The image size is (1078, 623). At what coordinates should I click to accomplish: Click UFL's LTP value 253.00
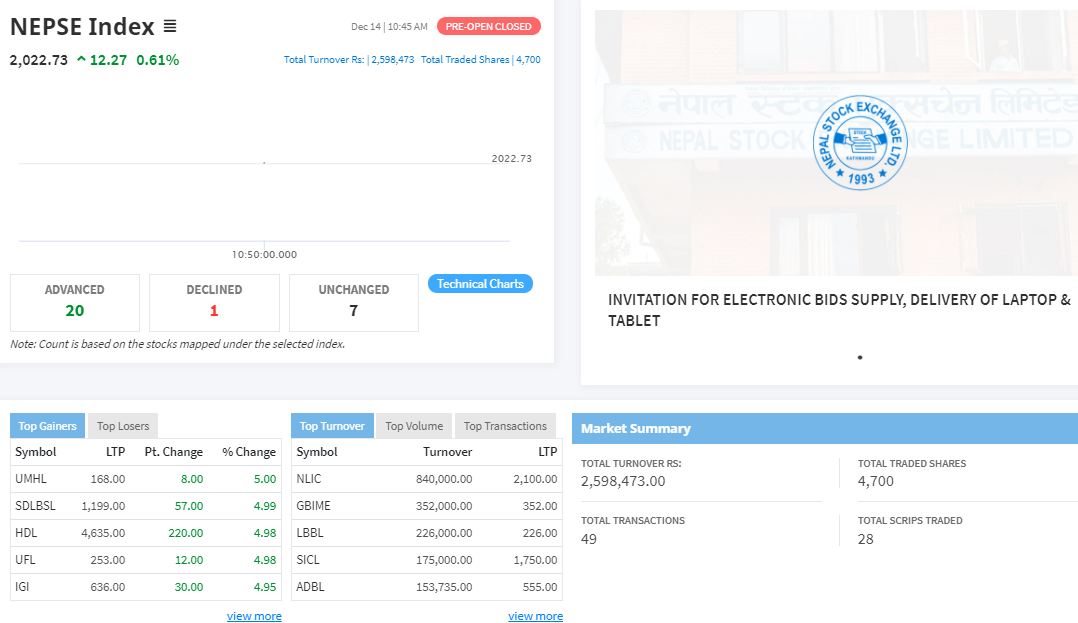coord(108,559)
